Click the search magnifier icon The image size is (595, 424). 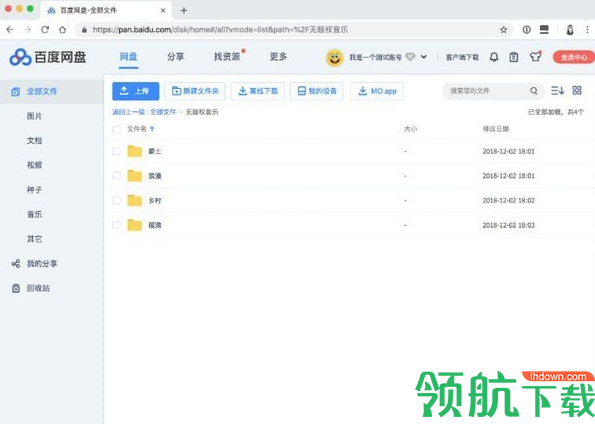click(x=534, y=91)
